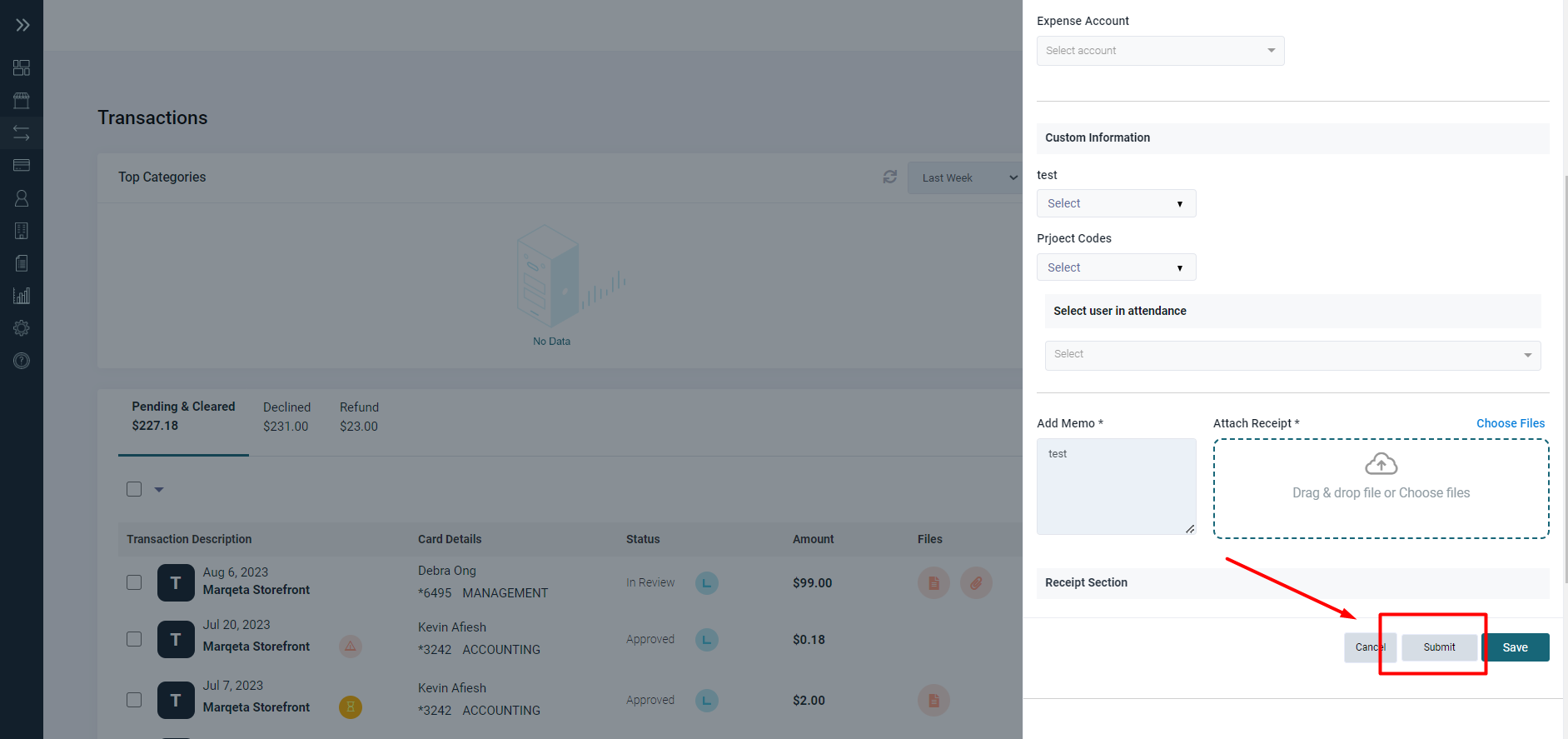The height and width of the screenshot is (739, 1568).
Task: Click the Transaction Description column header
Action: tap(189, 539)
